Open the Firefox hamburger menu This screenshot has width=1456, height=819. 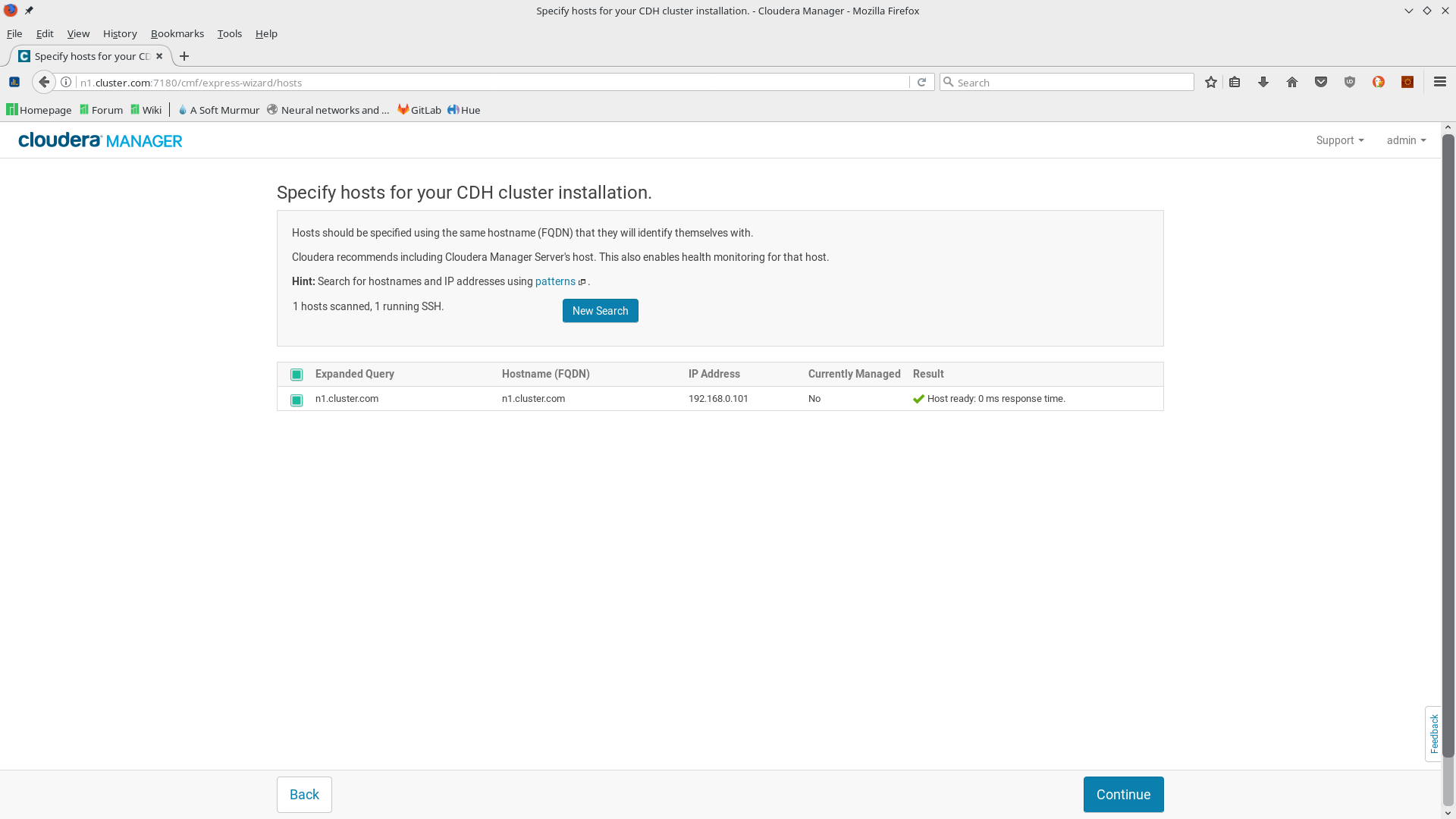tap(1440, 82)
